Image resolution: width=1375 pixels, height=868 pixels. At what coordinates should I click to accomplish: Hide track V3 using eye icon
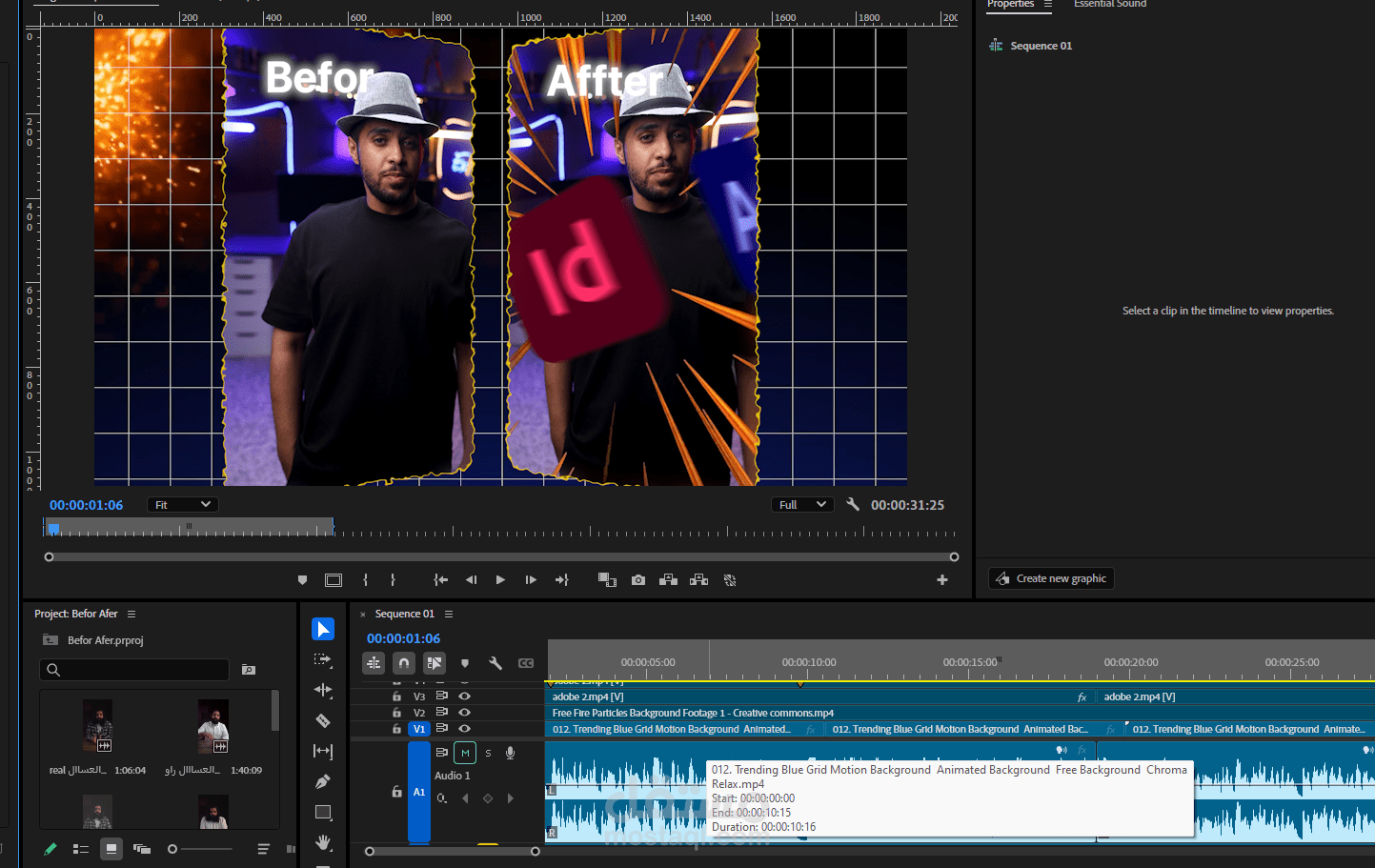tap(465, 696)
